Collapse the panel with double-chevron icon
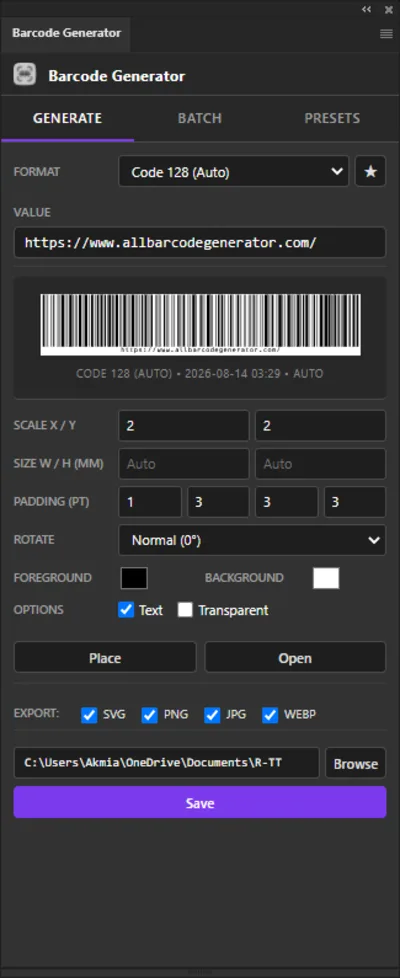The height and width of the screenshot is (978, 400). coord(366,9)
